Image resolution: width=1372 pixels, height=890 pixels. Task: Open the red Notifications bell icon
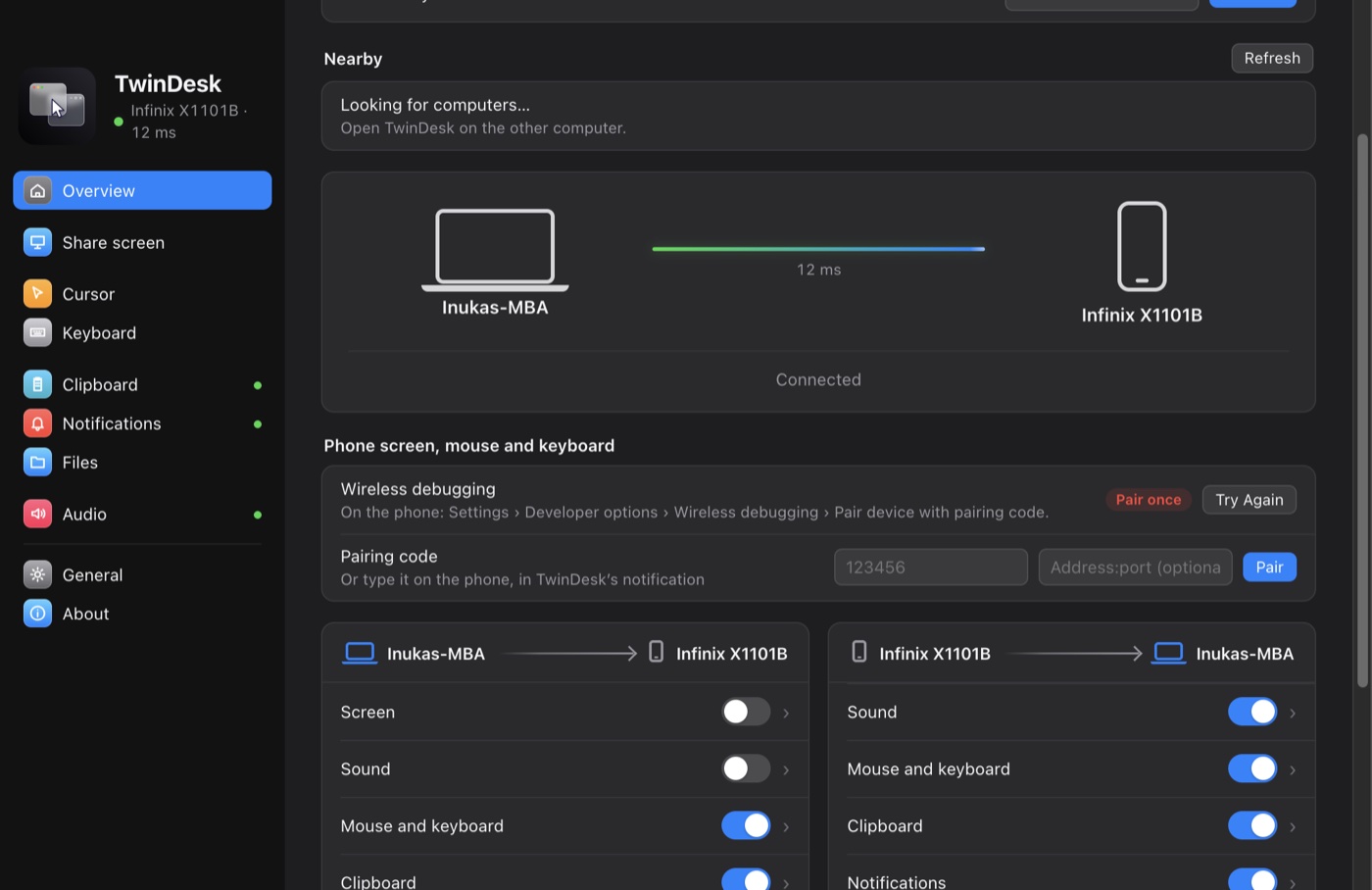point(37,423)
